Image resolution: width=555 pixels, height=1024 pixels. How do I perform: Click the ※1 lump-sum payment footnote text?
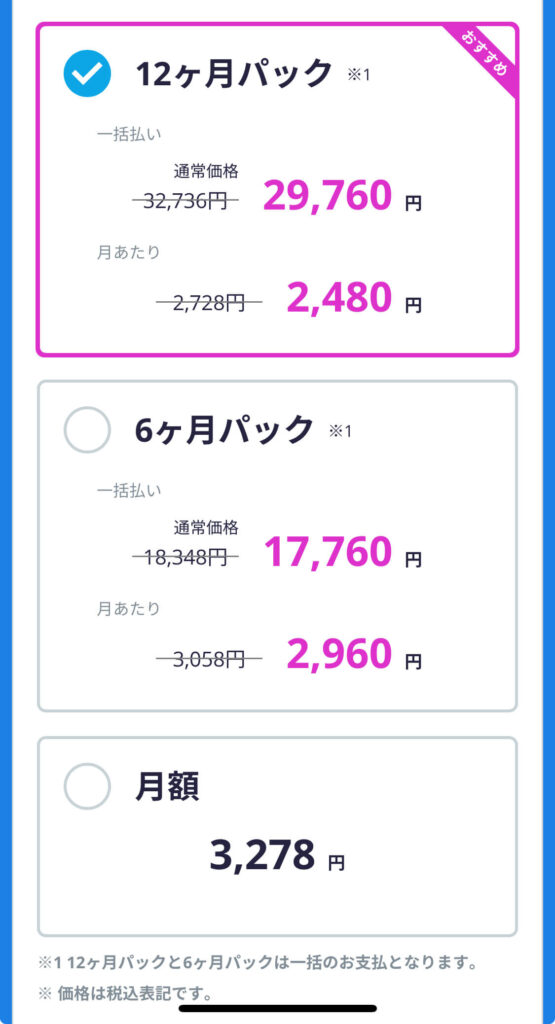pos(256,963)
